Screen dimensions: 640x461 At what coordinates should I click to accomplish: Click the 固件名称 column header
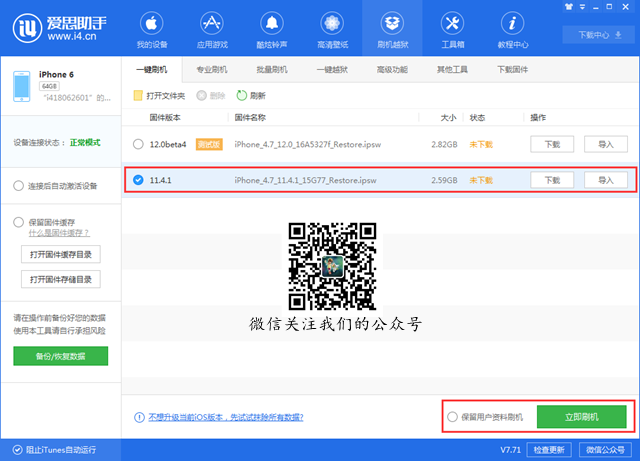[x=250, y=118]
